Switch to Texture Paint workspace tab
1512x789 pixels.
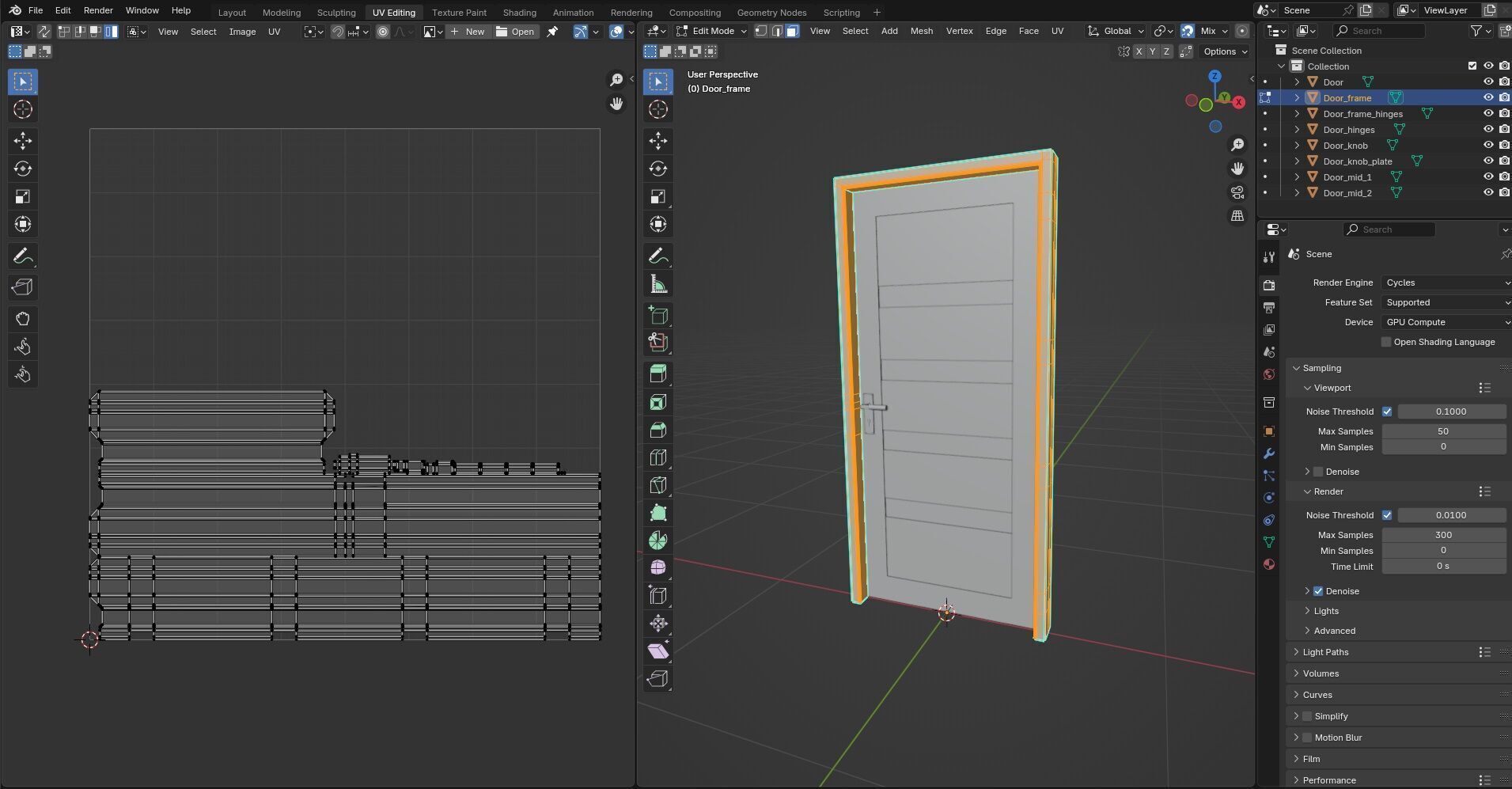click(x=459, y=13)
